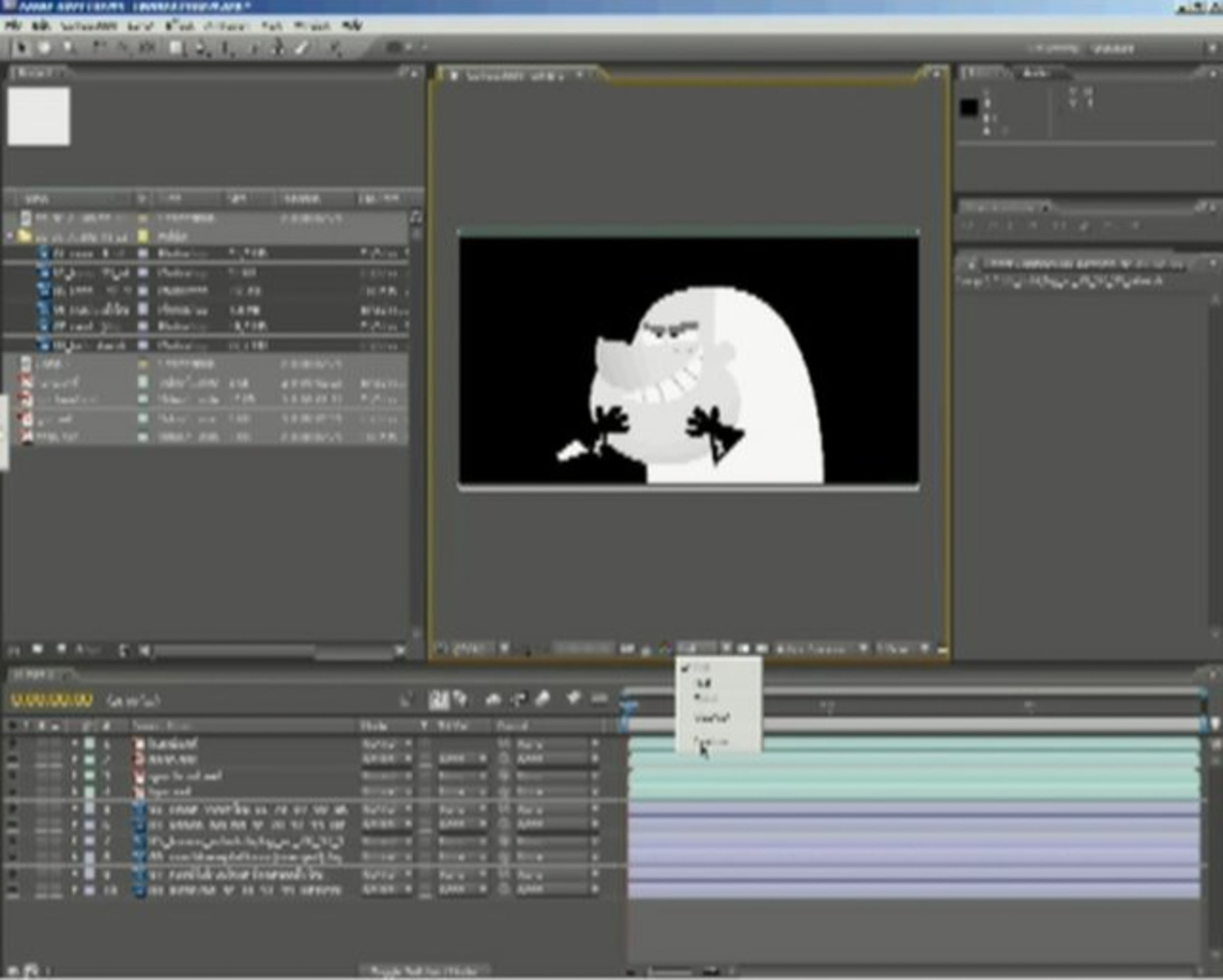Toggle frame blending for the composition
The height and width of the screenshot is (980, 1223).
(x=518, y=699)
